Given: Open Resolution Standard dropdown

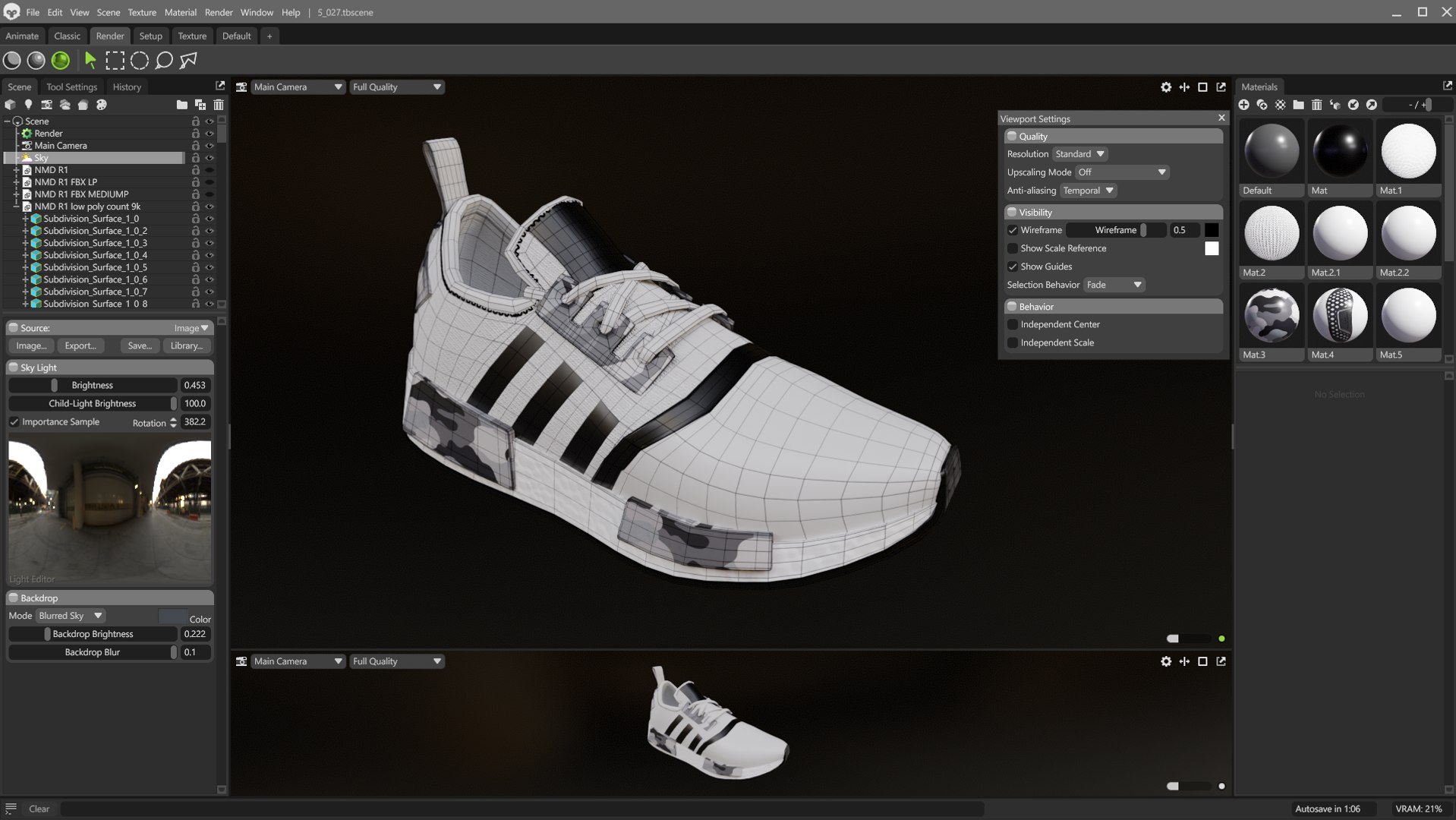Looking at the screenshot, I should pos(1079,154).
